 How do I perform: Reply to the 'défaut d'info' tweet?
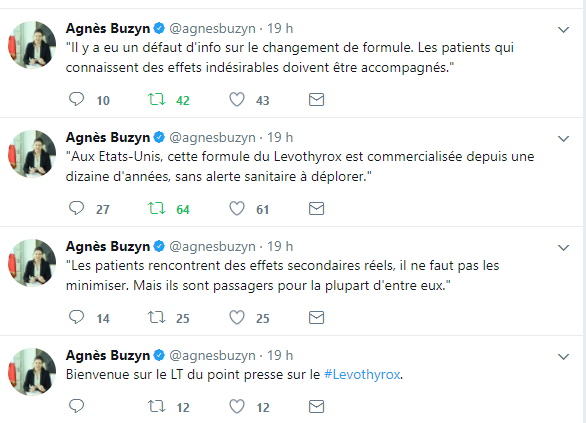77,99
